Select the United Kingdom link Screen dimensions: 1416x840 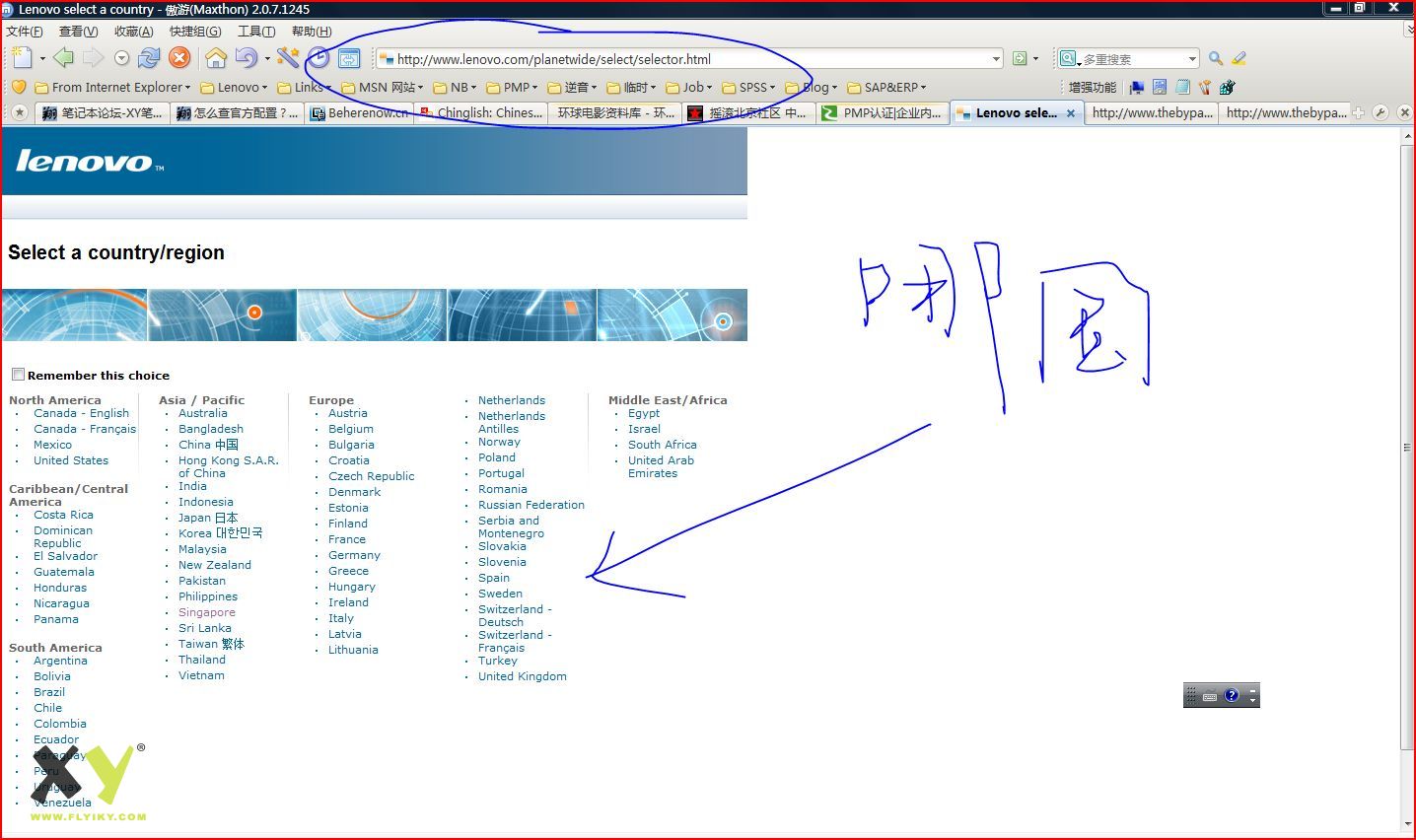[523, 676]
